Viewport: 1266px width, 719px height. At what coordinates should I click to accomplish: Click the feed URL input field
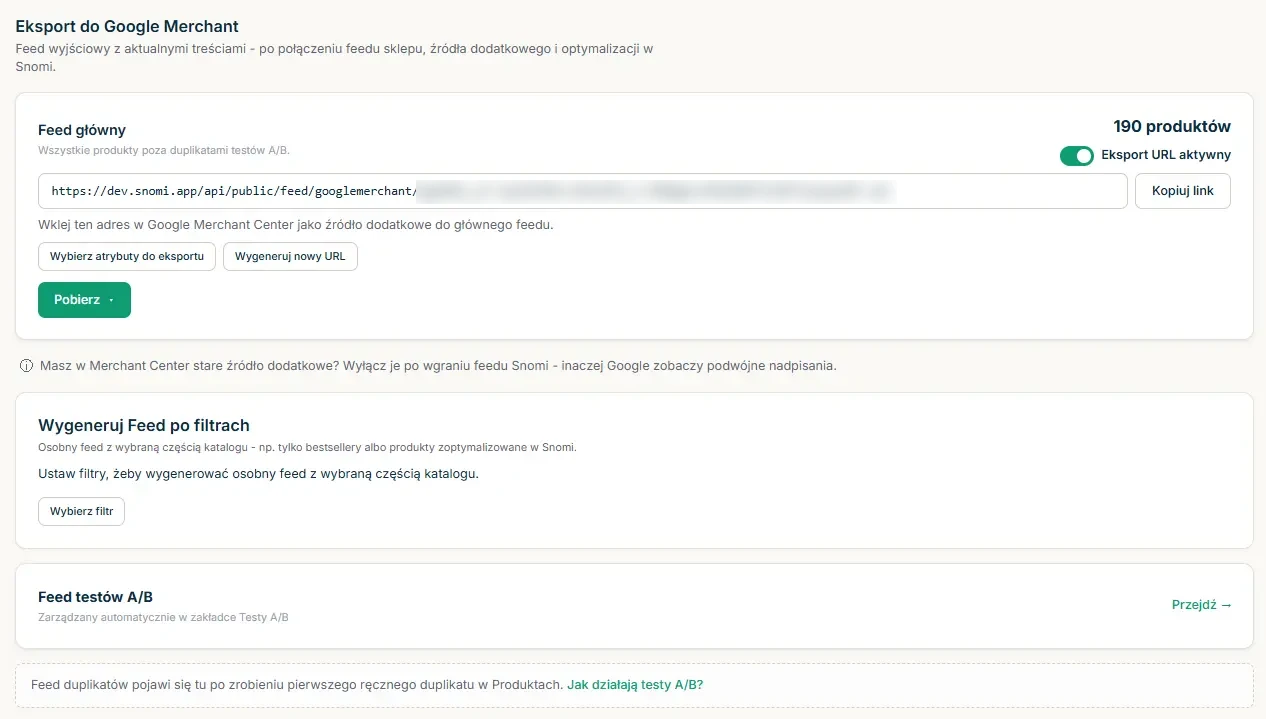point(583,191)
